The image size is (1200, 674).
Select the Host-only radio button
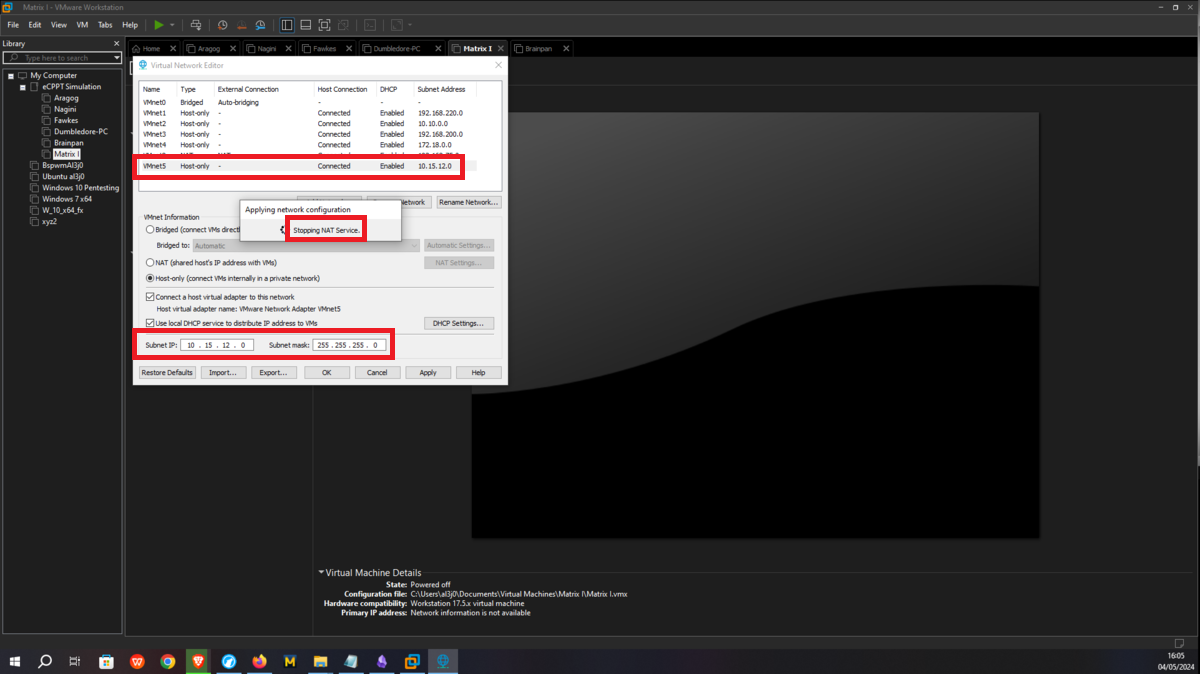pyautogui.click(x=150, y=278)
